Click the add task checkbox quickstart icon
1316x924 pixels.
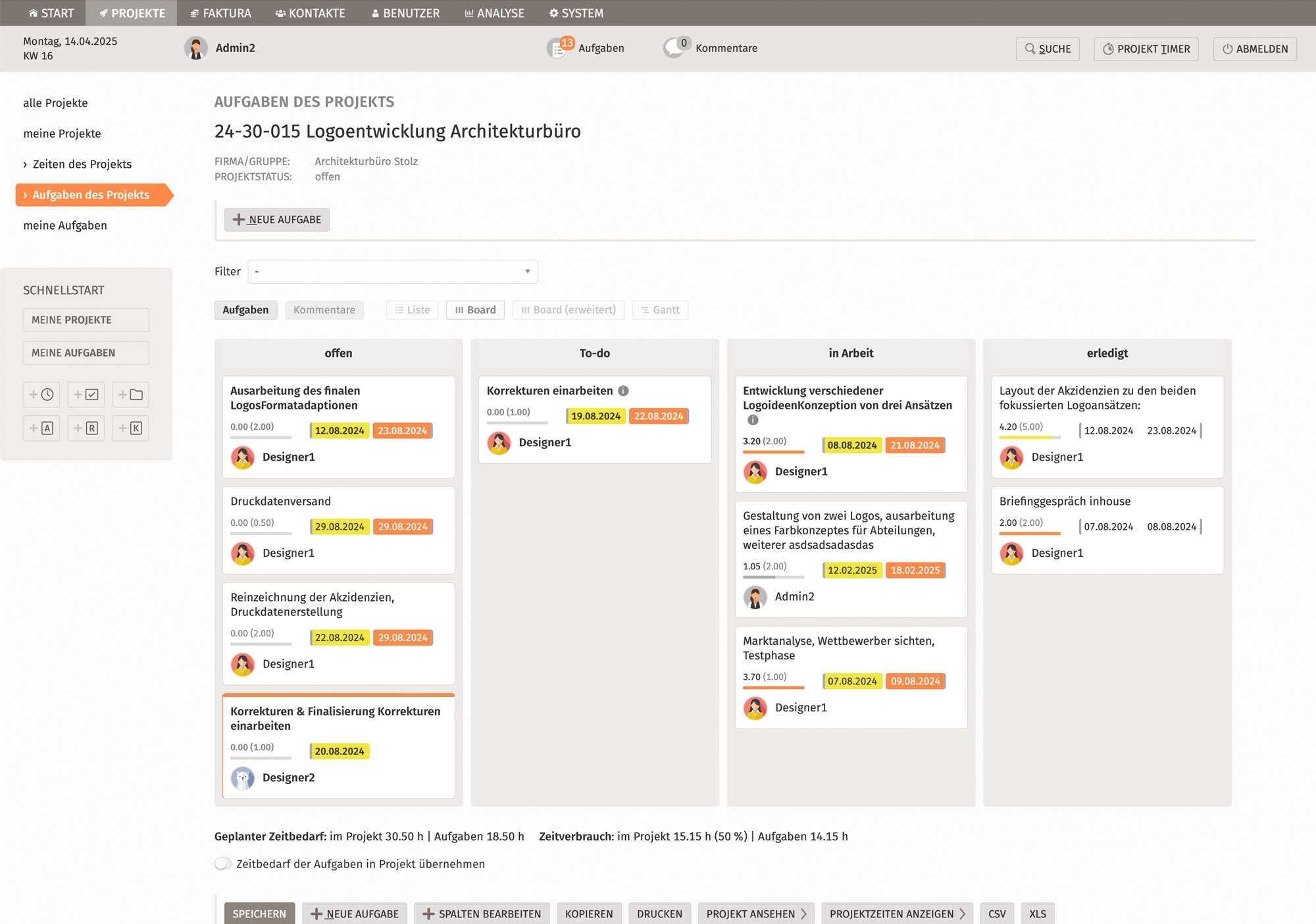coord(86,395)
